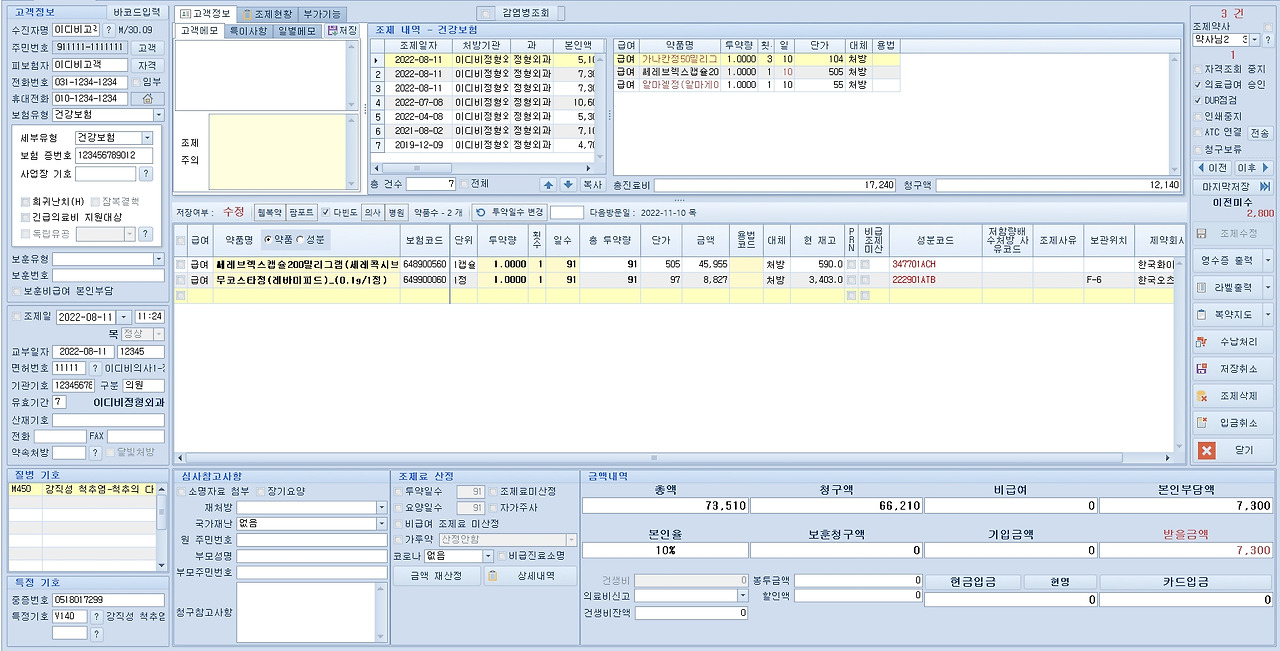
Task: Click question mark beside 독립유공 dropdown
Action: [x=146, y=234]
